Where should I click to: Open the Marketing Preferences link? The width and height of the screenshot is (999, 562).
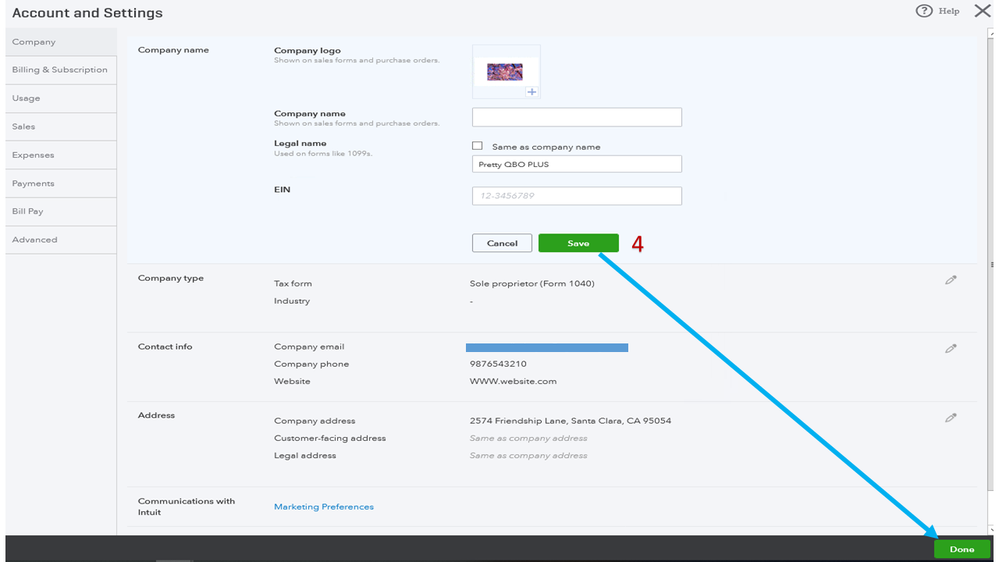[324, 507]
